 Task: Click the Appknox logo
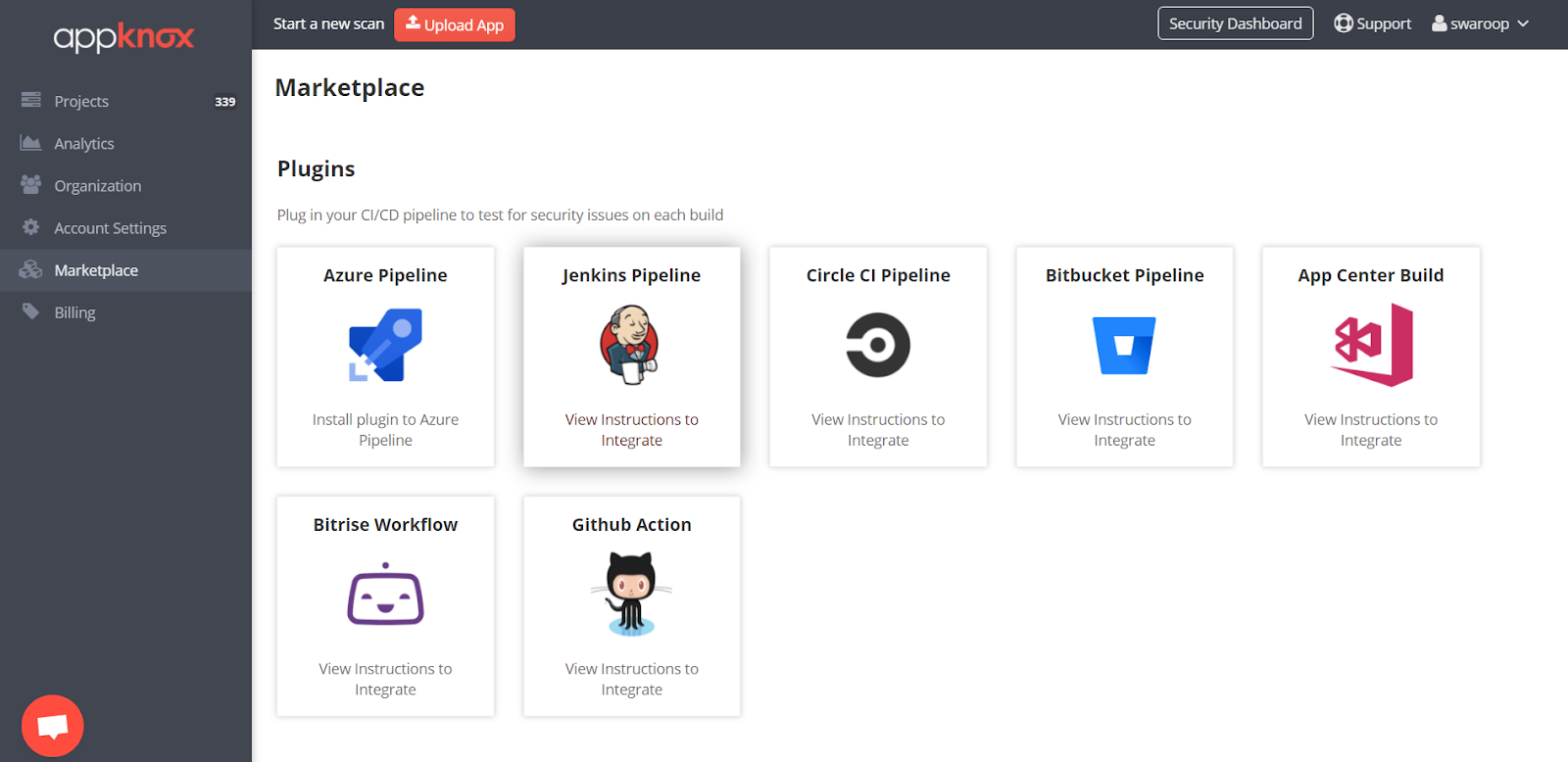[124, 37]
